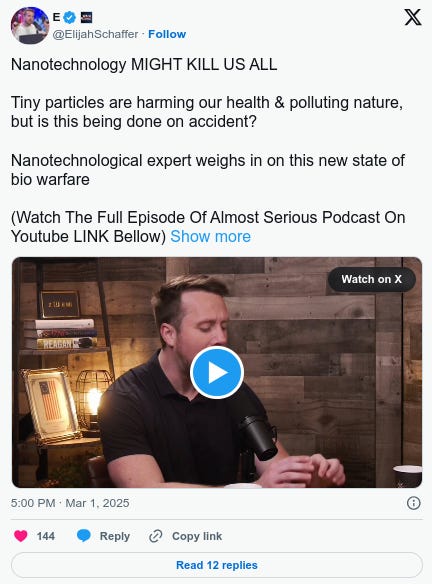432x584 pixels.
Task: Open the @ElijahSchaffer handle link
Action: pyautogui.click(x=95, y=34)
